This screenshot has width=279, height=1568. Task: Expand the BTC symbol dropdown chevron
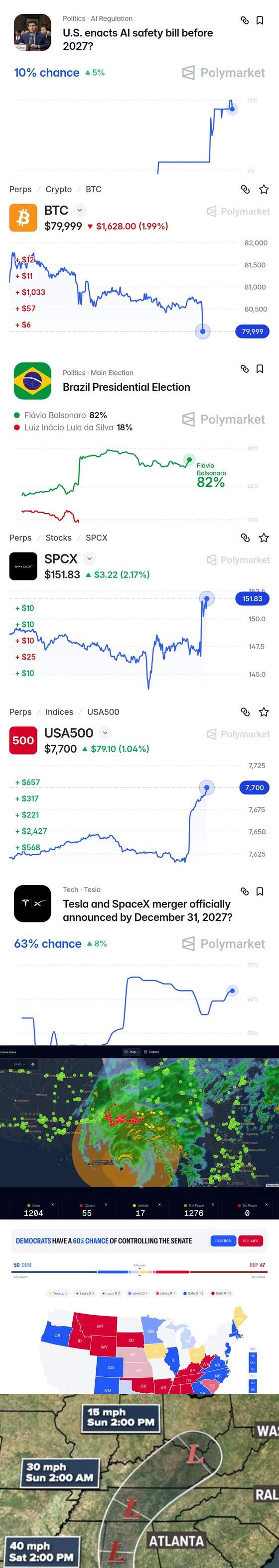pos(79,210)
